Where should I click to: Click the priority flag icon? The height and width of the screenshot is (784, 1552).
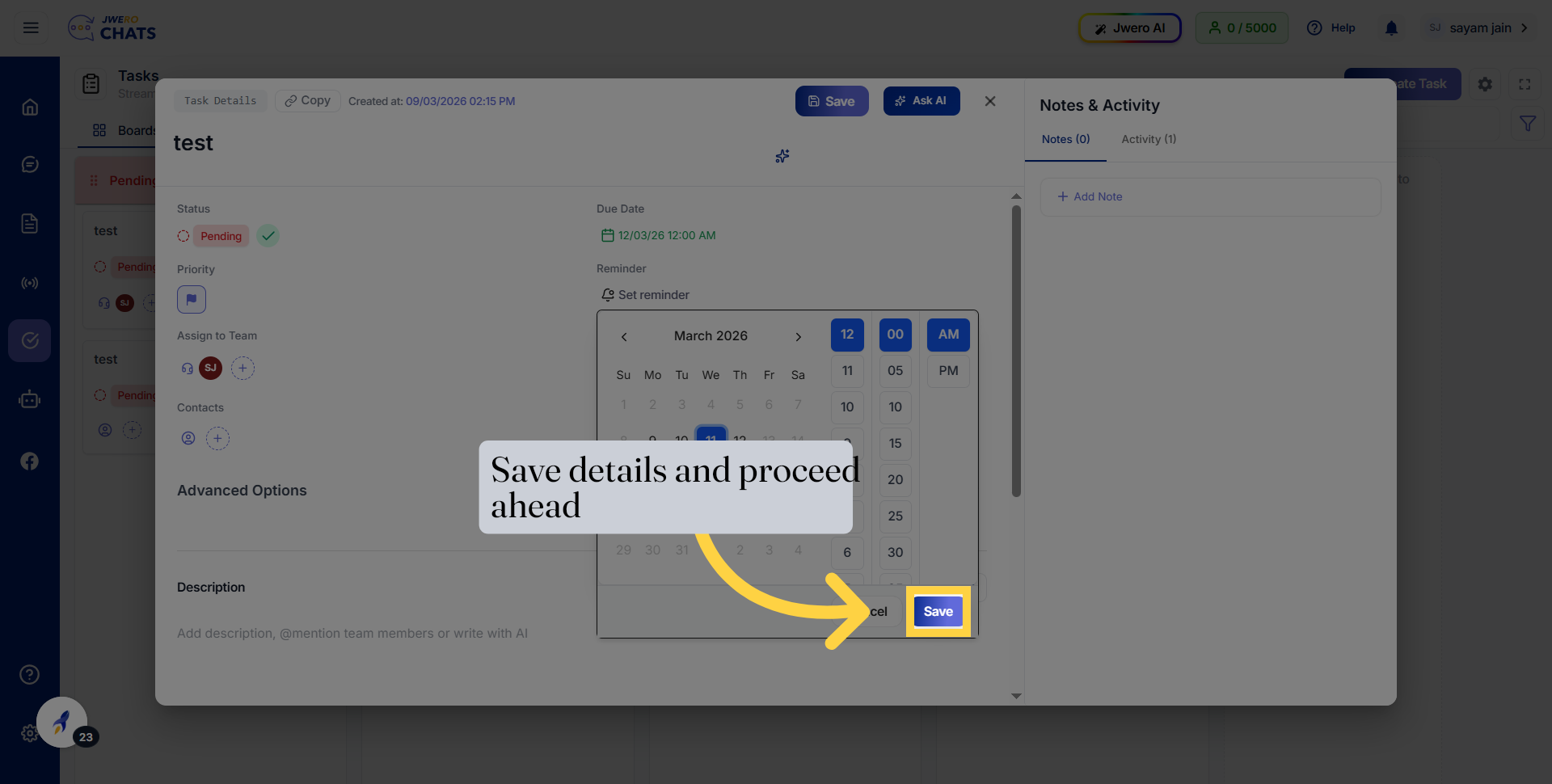pyautogui.click(x=192, y=299)
